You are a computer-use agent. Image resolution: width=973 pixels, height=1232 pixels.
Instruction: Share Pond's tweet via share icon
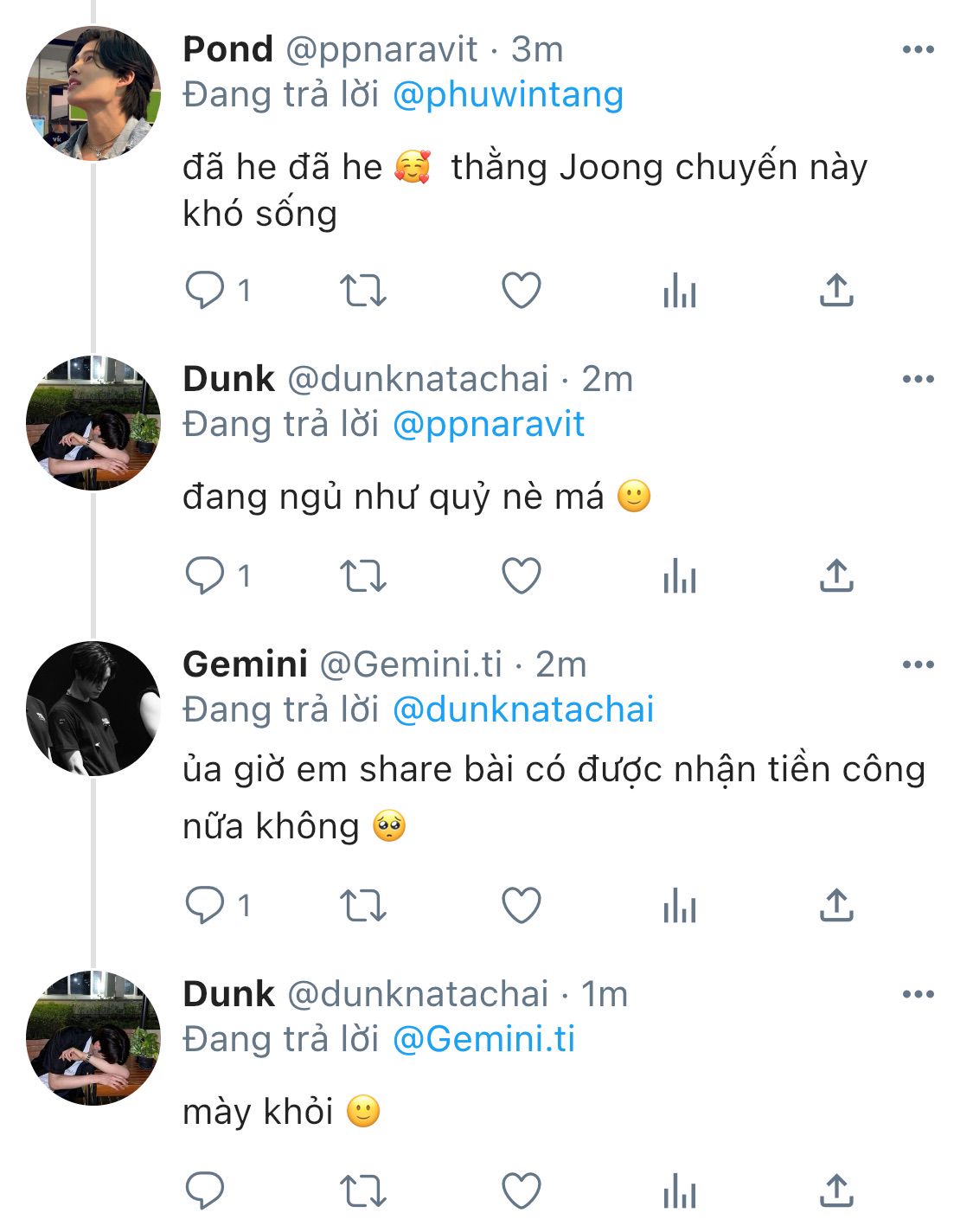pyautogui.click(x=836, y=291)
